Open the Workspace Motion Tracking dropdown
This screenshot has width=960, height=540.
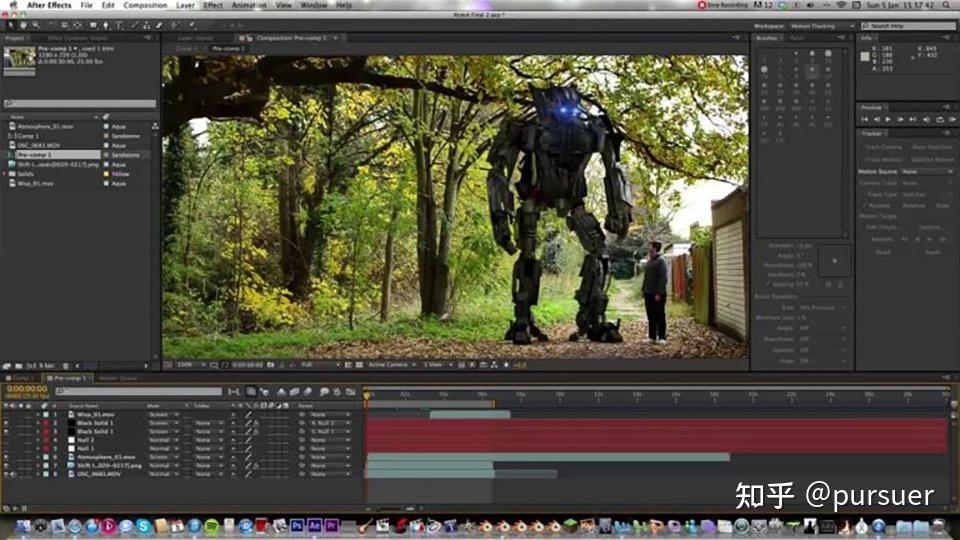tap(822, 26)
